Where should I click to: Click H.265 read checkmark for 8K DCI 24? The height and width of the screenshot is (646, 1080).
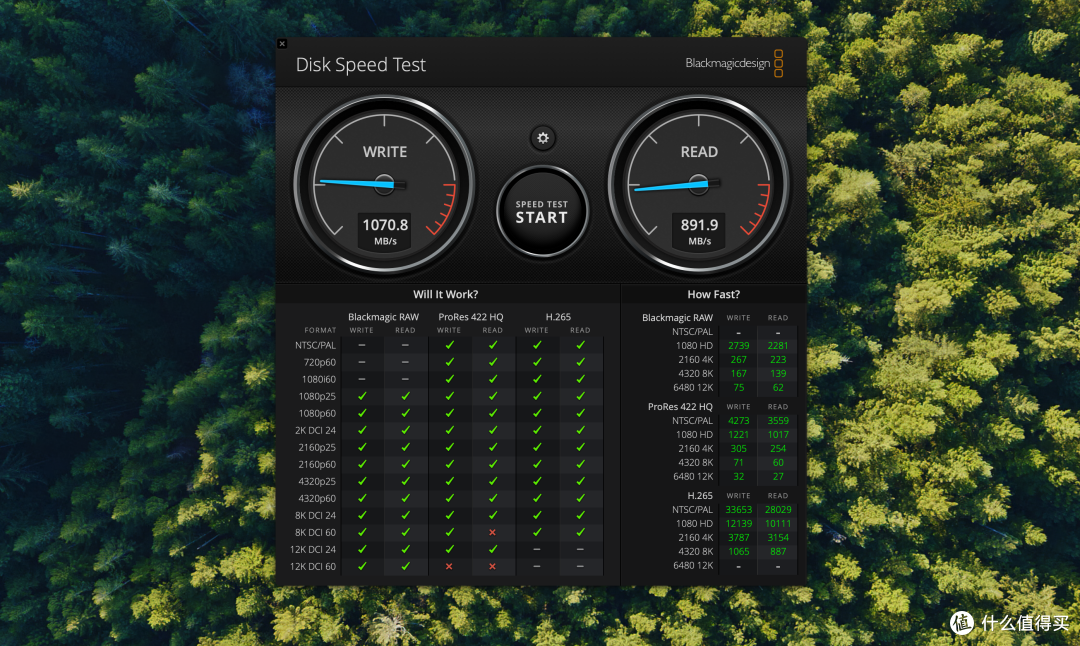580,515
